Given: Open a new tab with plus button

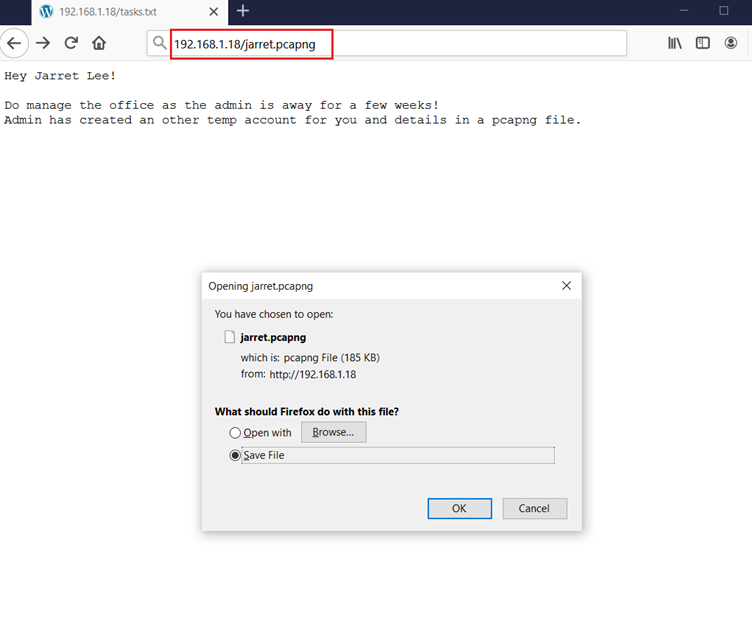Looking at the screenshot, I should (x=243, y=11).
